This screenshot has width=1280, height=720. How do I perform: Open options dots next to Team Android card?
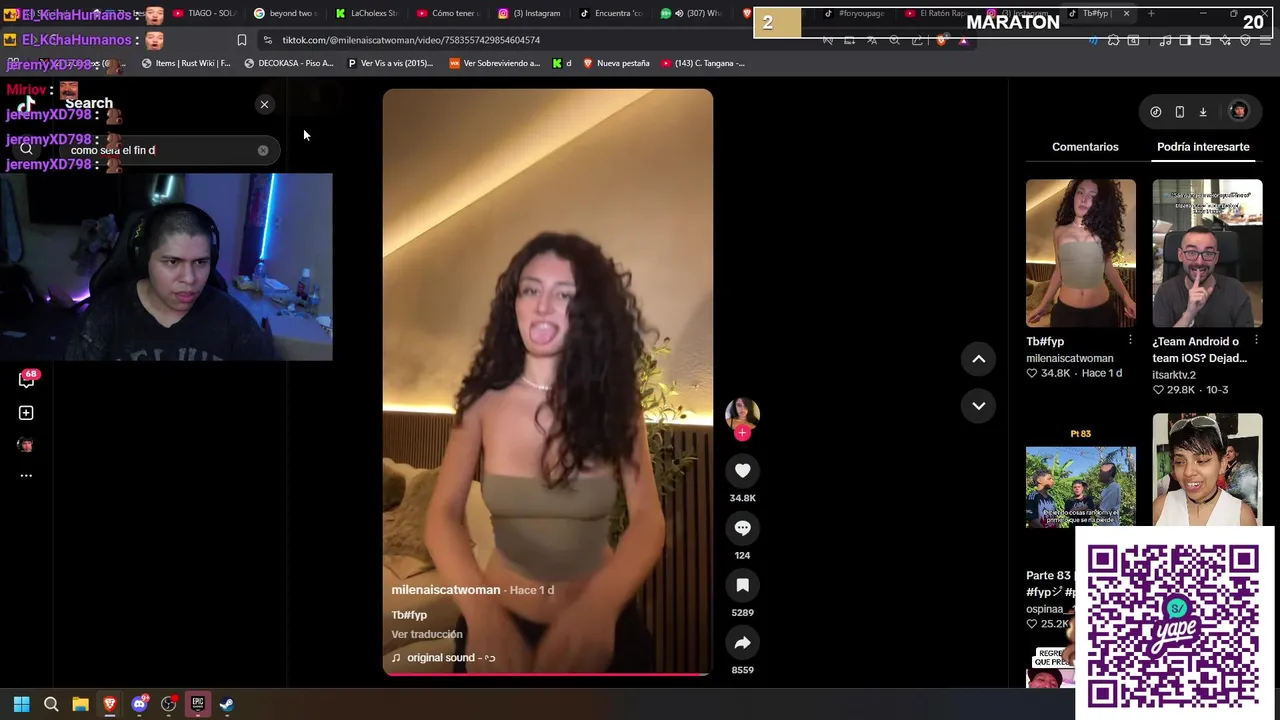1257,340
